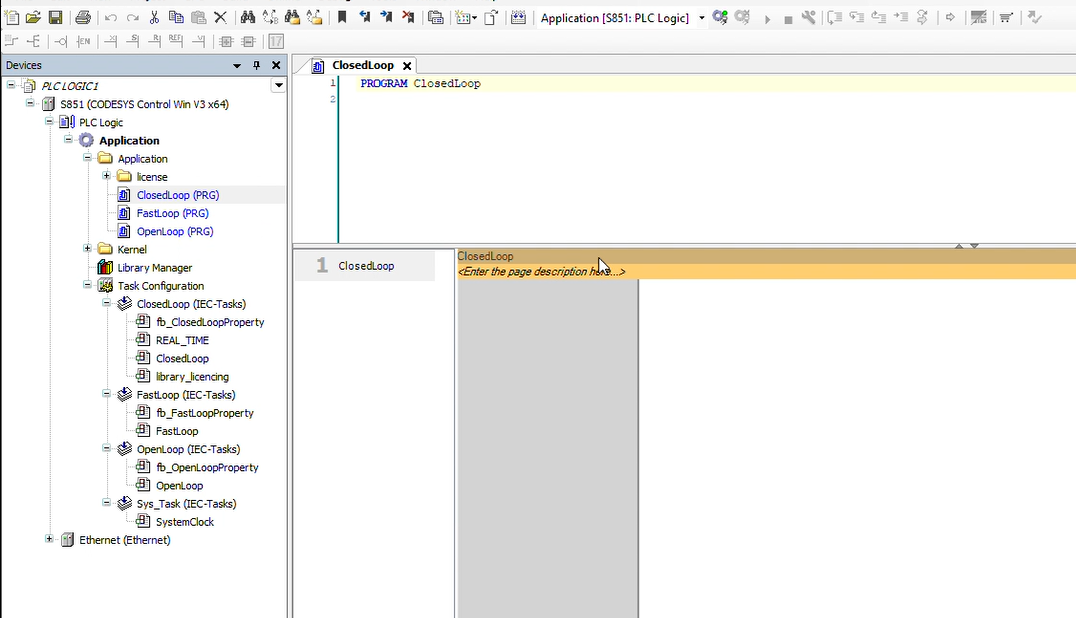Select fb_FastLoopProperty task call

click(x=204, y=413)
